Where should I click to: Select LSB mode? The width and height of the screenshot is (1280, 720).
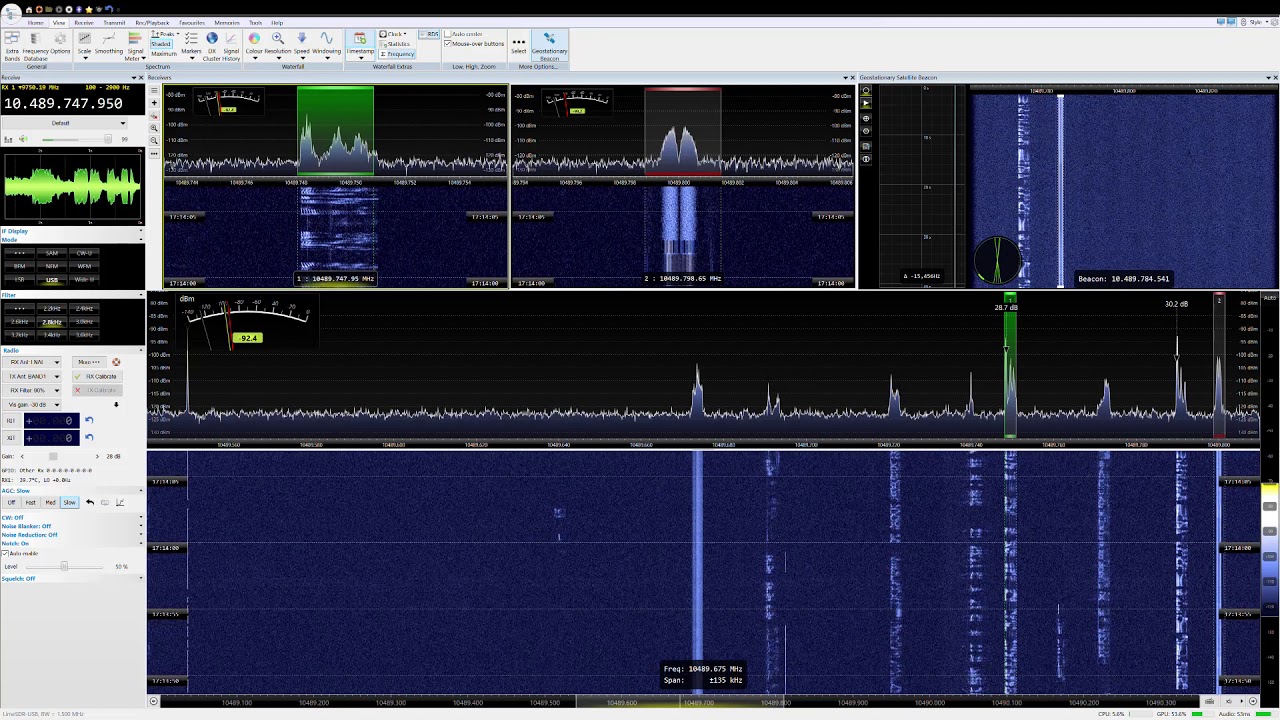(20, 280)
